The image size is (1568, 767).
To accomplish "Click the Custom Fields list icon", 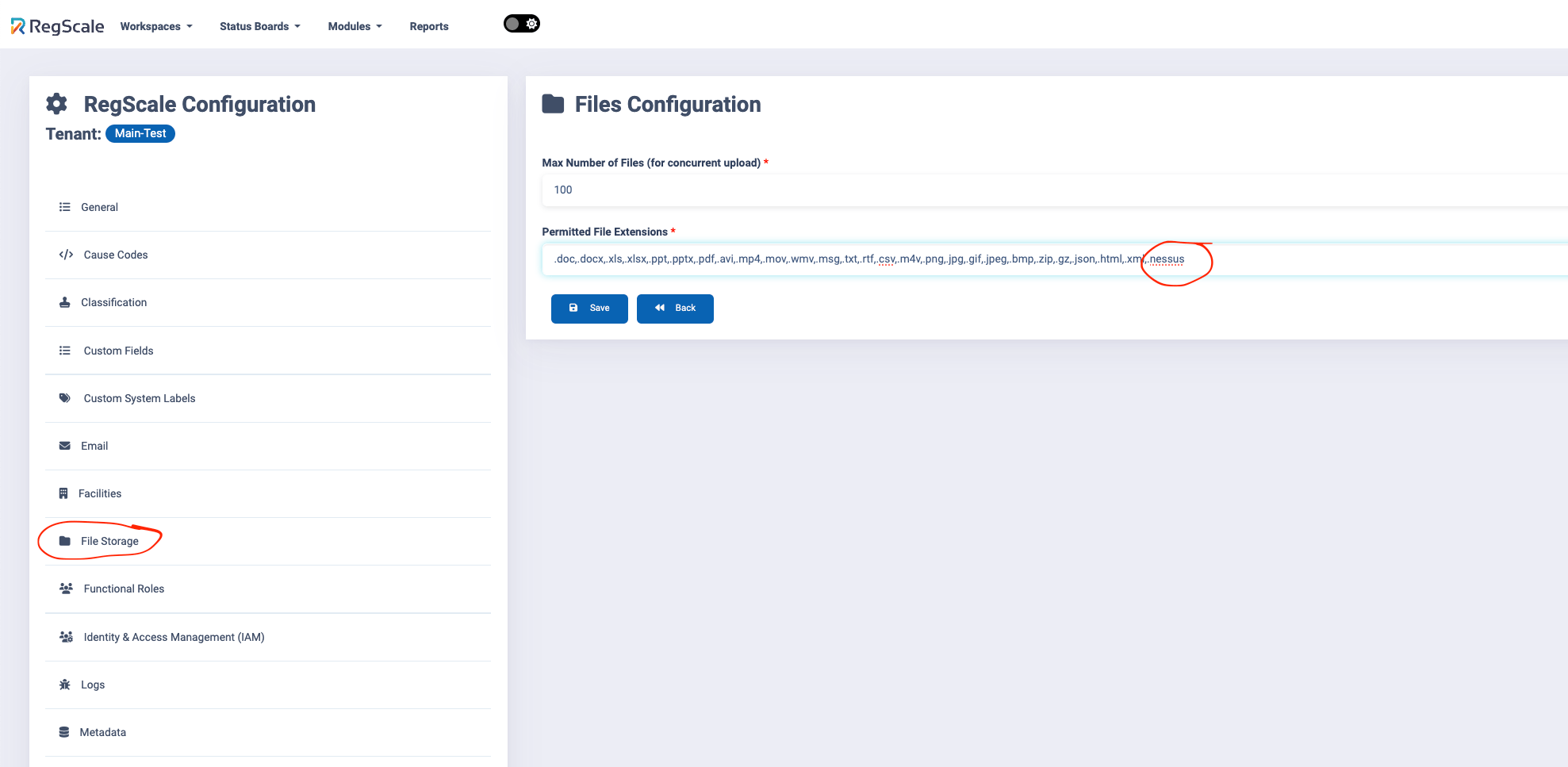I will [x=65, y=351].
